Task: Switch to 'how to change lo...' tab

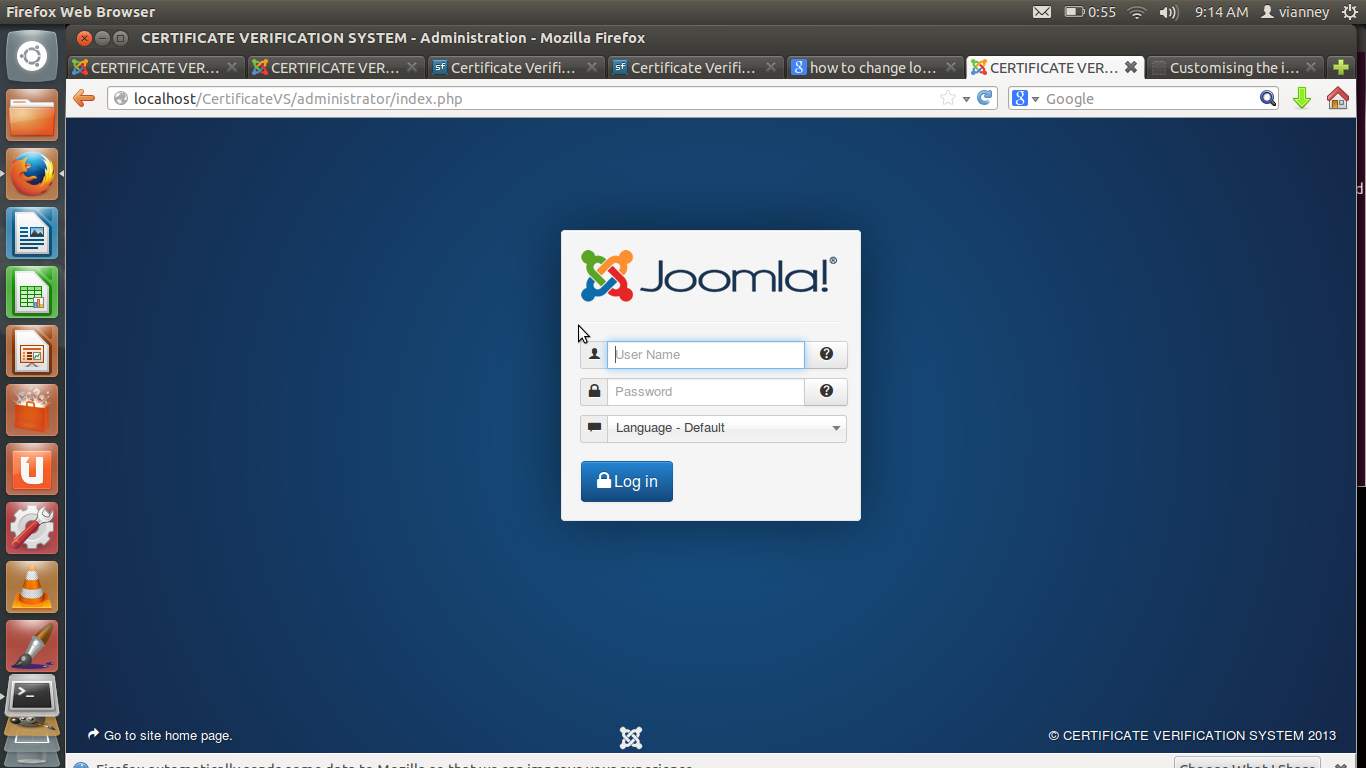Action: (x=874, y=68)
